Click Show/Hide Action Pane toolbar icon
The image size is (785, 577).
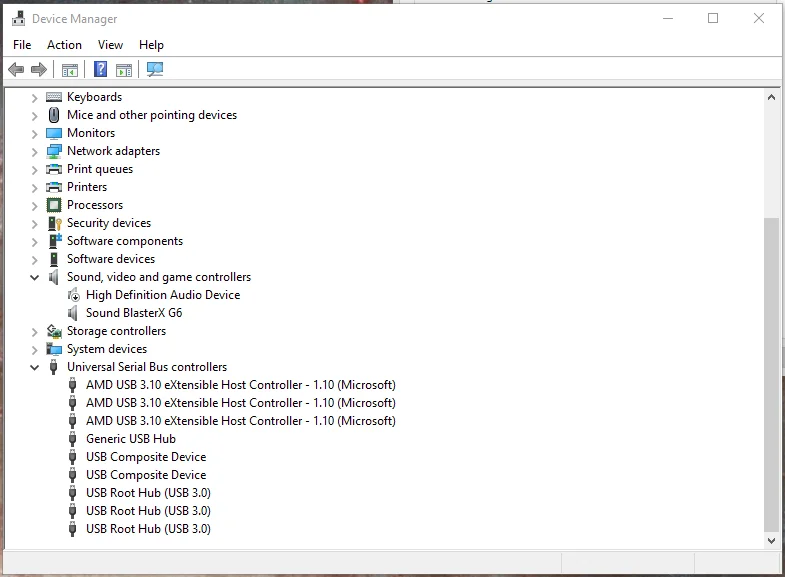click(124, 70)
